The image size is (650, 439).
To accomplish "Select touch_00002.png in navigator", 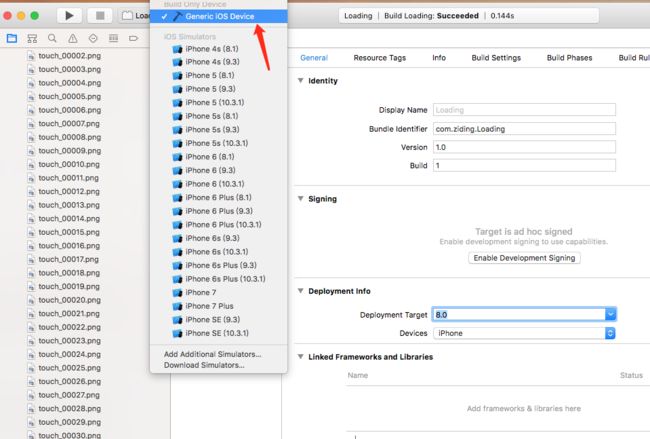I will click(x=70, y=56).
